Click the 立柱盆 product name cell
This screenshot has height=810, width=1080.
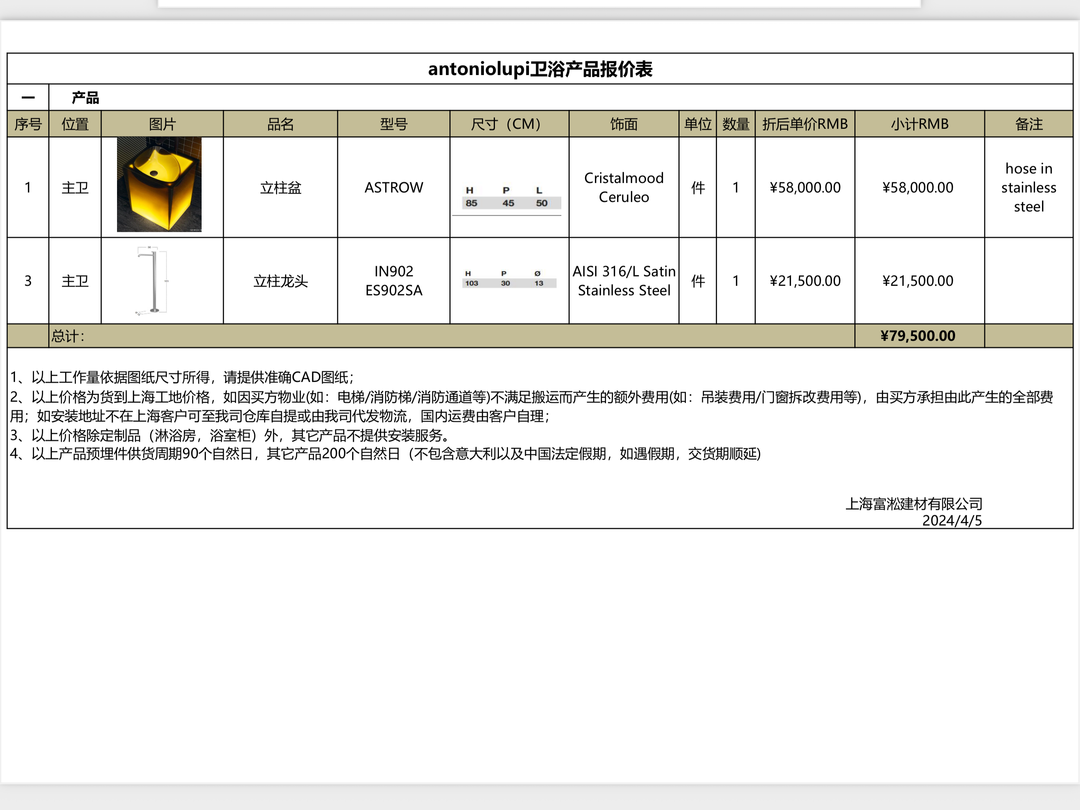pos(280,187)
